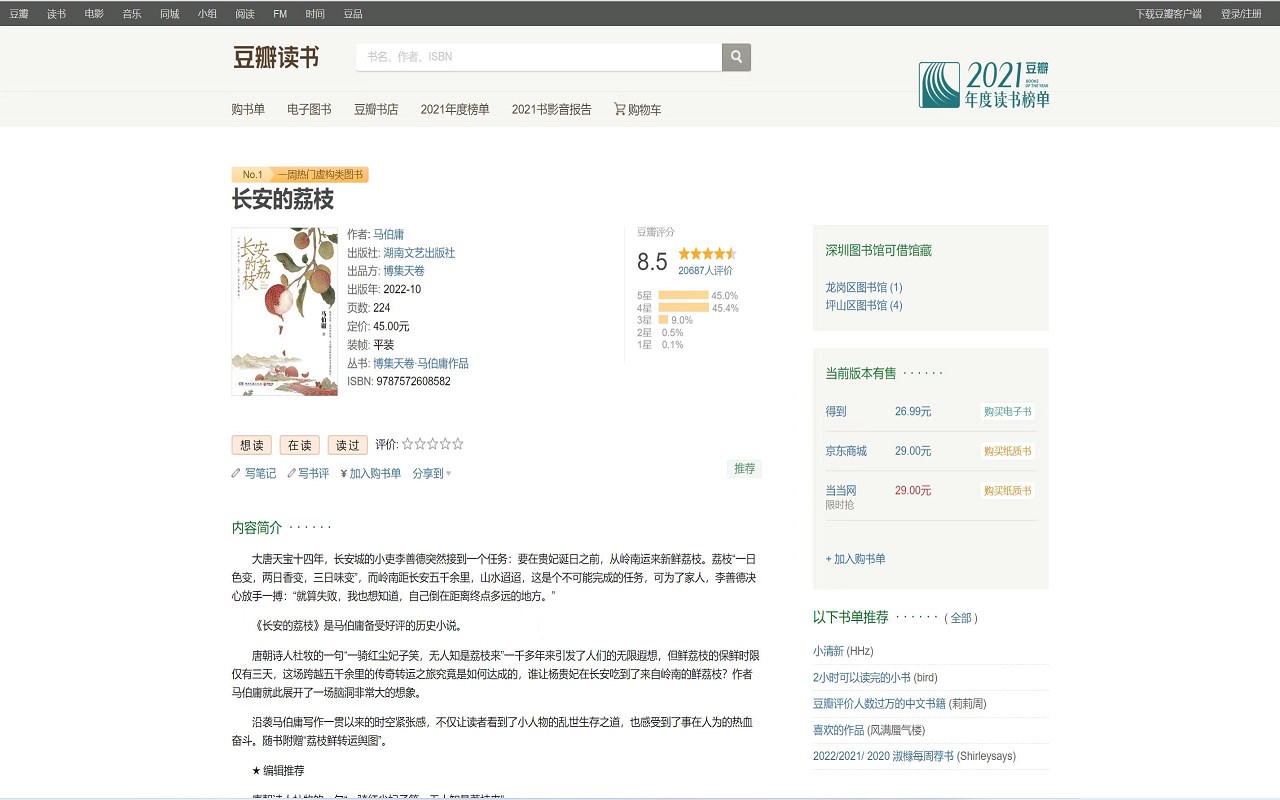This screenshot has height=800, width=1280.
Task: View 全部 recommended book lists
Action: click(961, 618)
